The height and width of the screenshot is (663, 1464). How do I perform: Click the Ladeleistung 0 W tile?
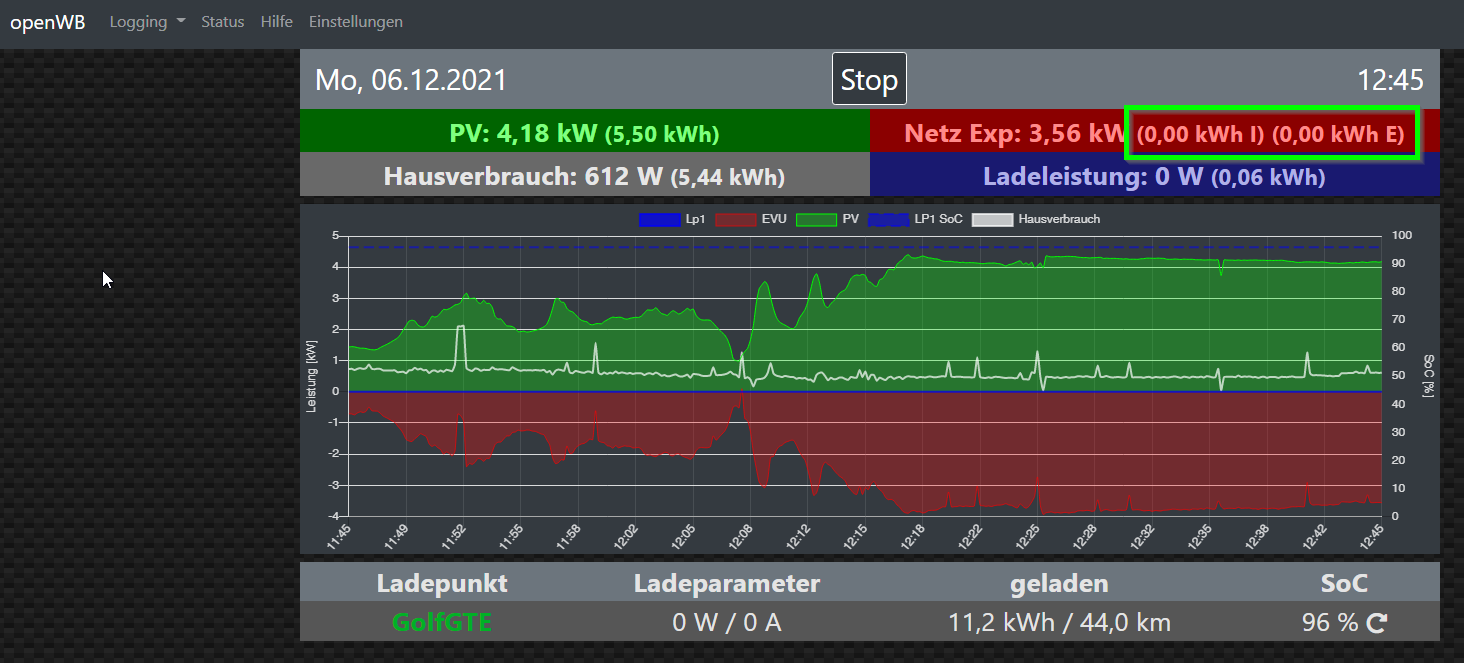[1153, 177]
